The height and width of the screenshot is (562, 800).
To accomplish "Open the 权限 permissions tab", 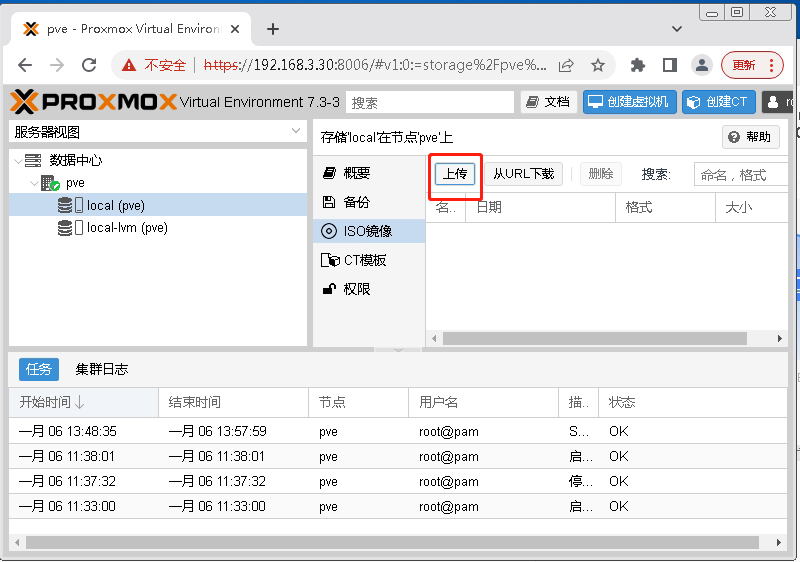I will tap(368, 289).
